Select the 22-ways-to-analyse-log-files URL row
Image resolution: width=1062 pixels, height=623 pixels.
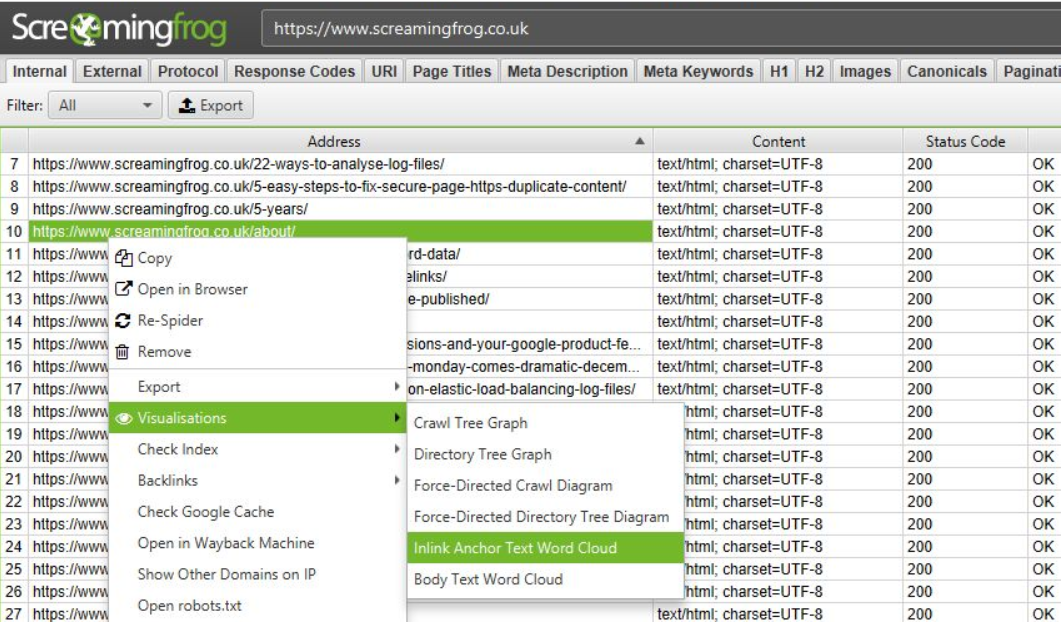(x=340, y=164)
